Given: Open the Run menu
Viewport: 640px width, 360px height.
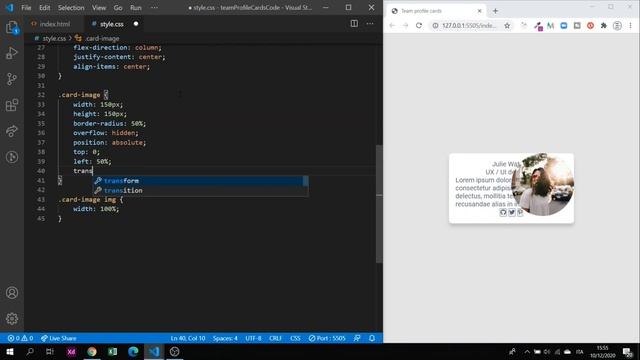Looking at the screenshot, I should 136,8.
